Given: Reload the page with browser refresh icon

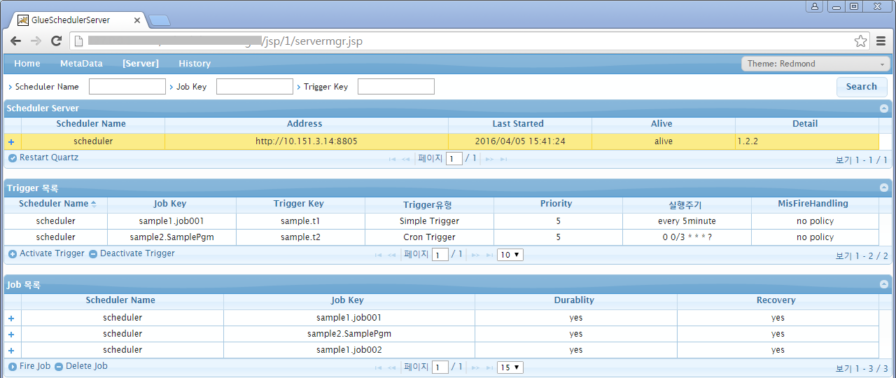Looking at the screenshot, I should click(x=56, y=41).
